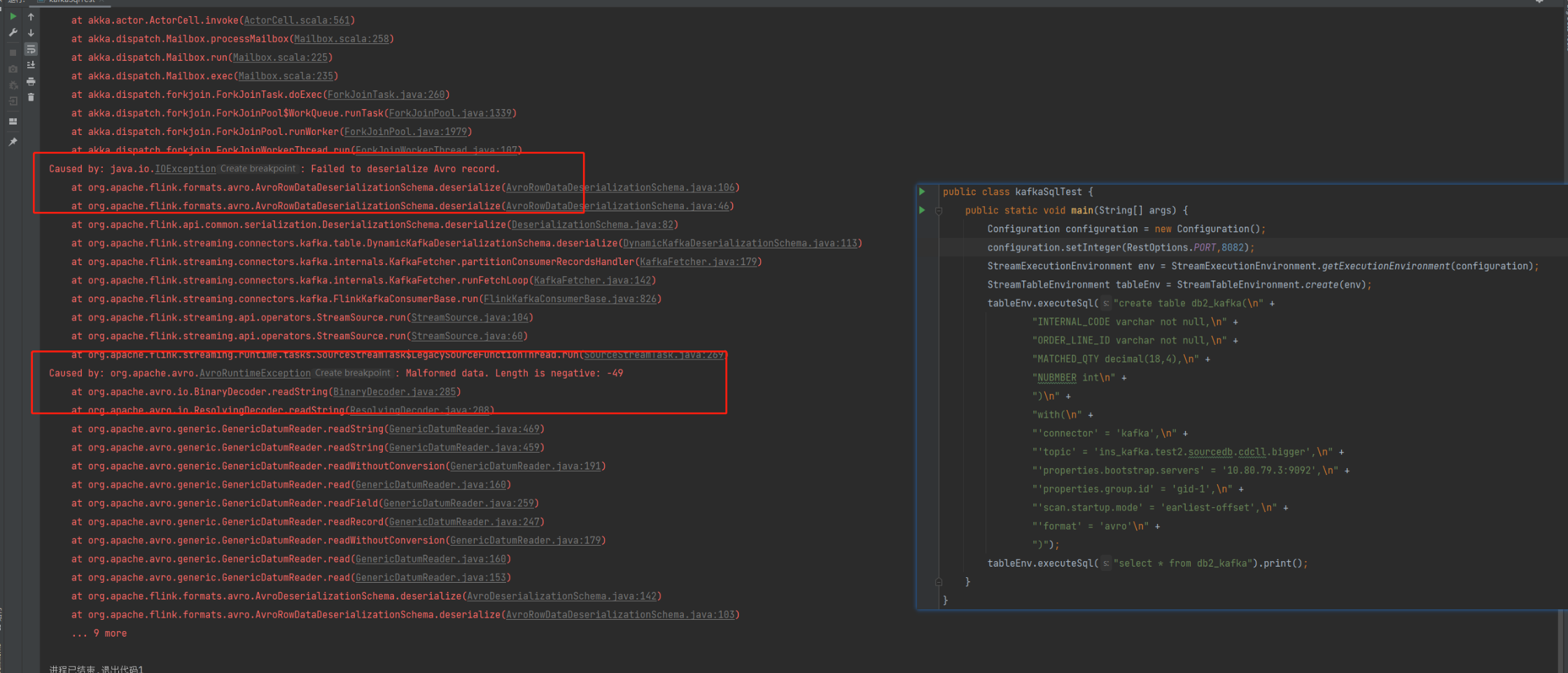Click the kafkaSqlTest class name in code

pyautogui.click(x=1049, y=192)
